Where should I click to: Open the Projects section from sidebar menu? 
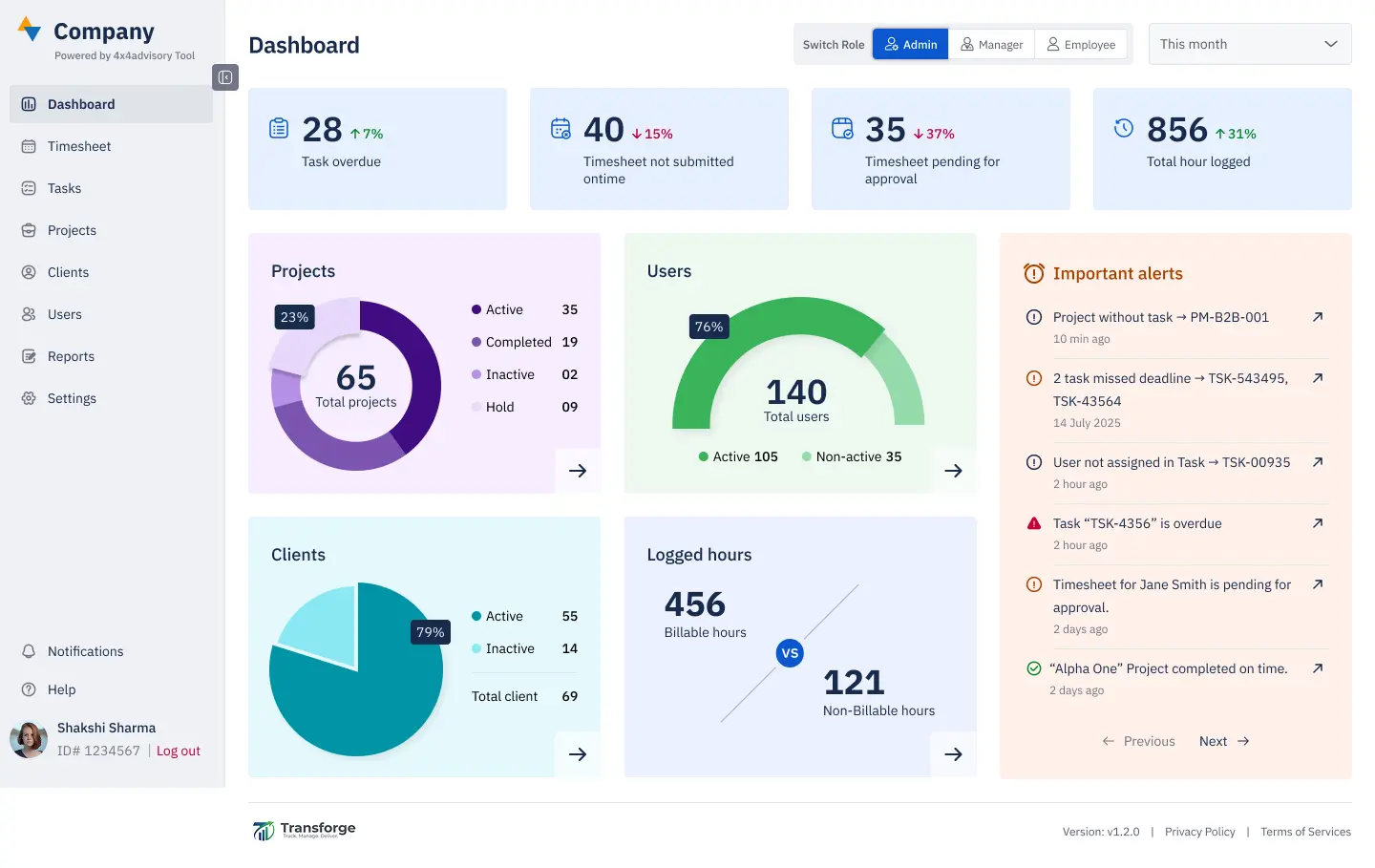coord(72,230)
